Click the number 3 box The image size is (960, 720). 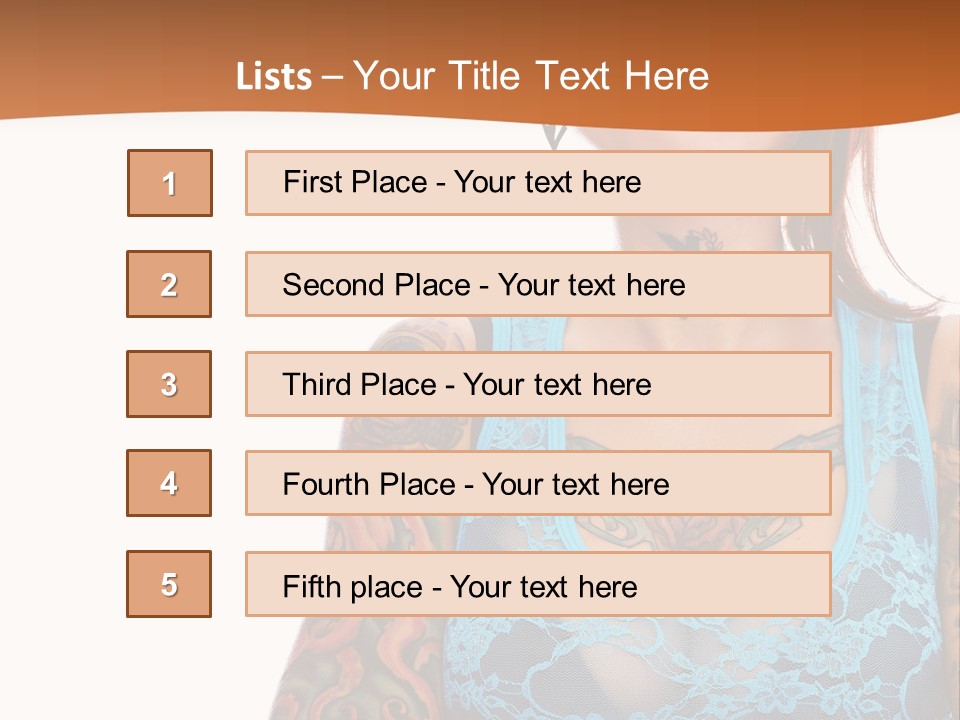(x=169, y=384)
